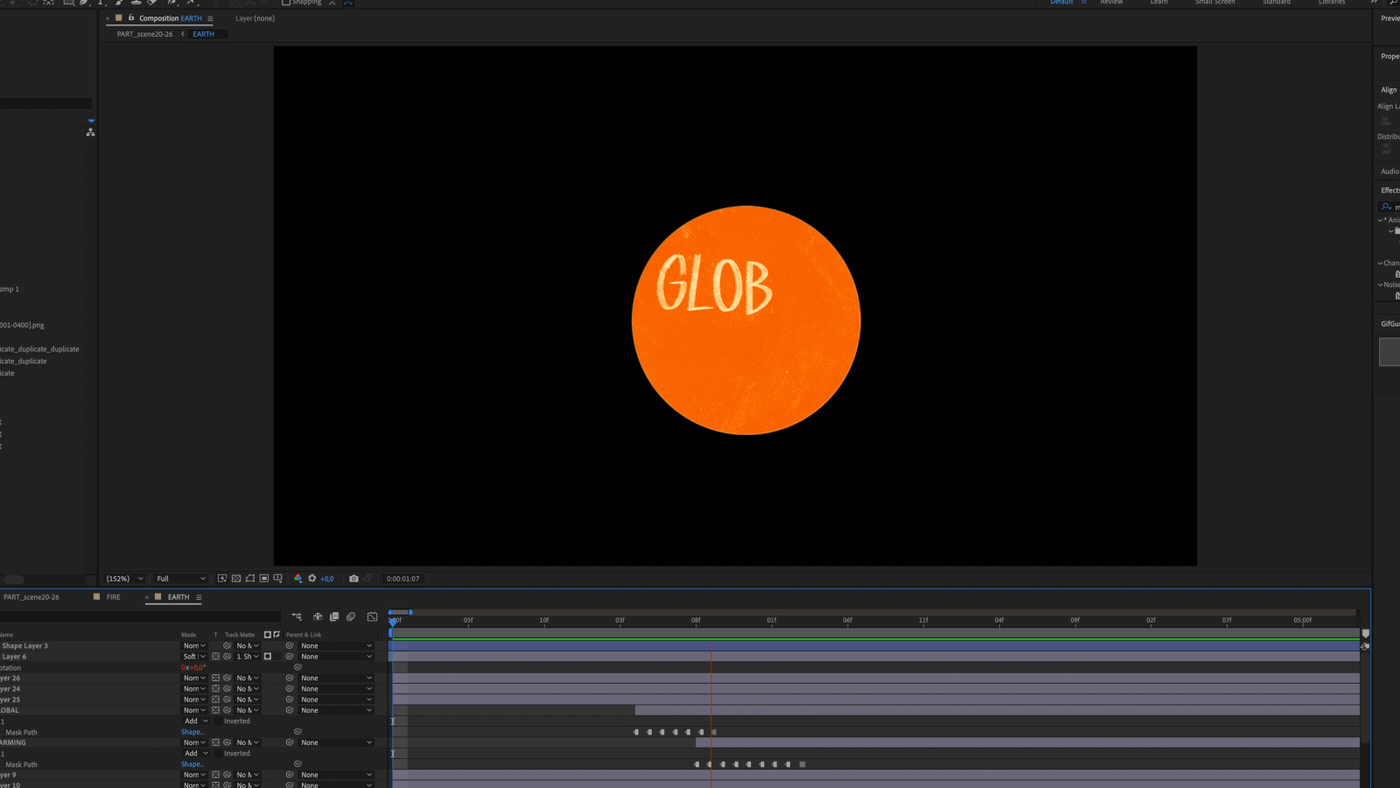Viewport: 1400px width, 788px height.
Task: Click the parent pick whip for WARMING layer
Action: 290,743
